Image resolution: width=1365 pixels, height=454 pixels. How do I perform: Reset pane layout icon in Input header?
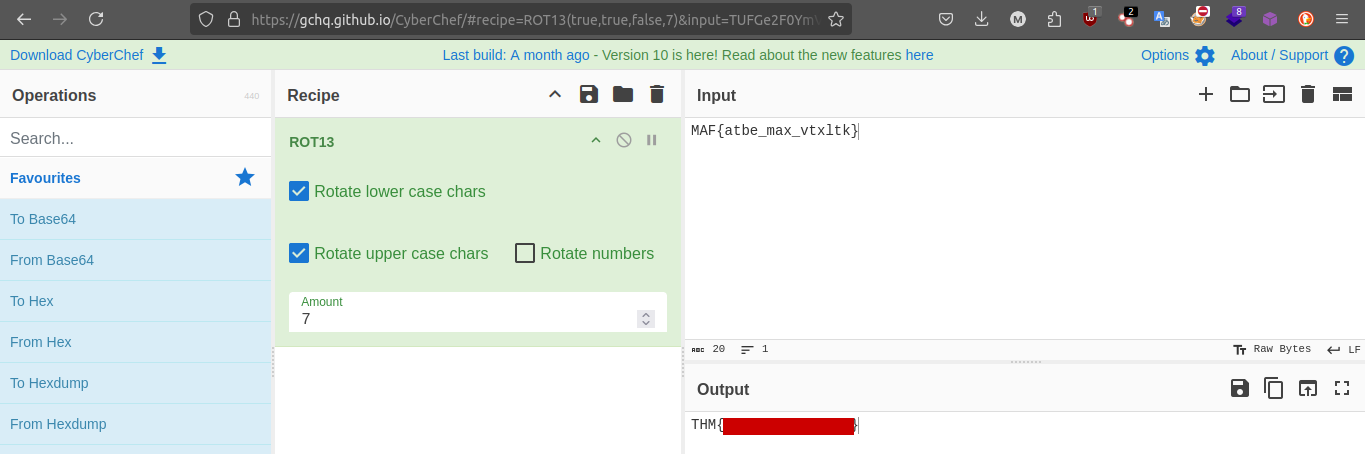[1342, 95]
